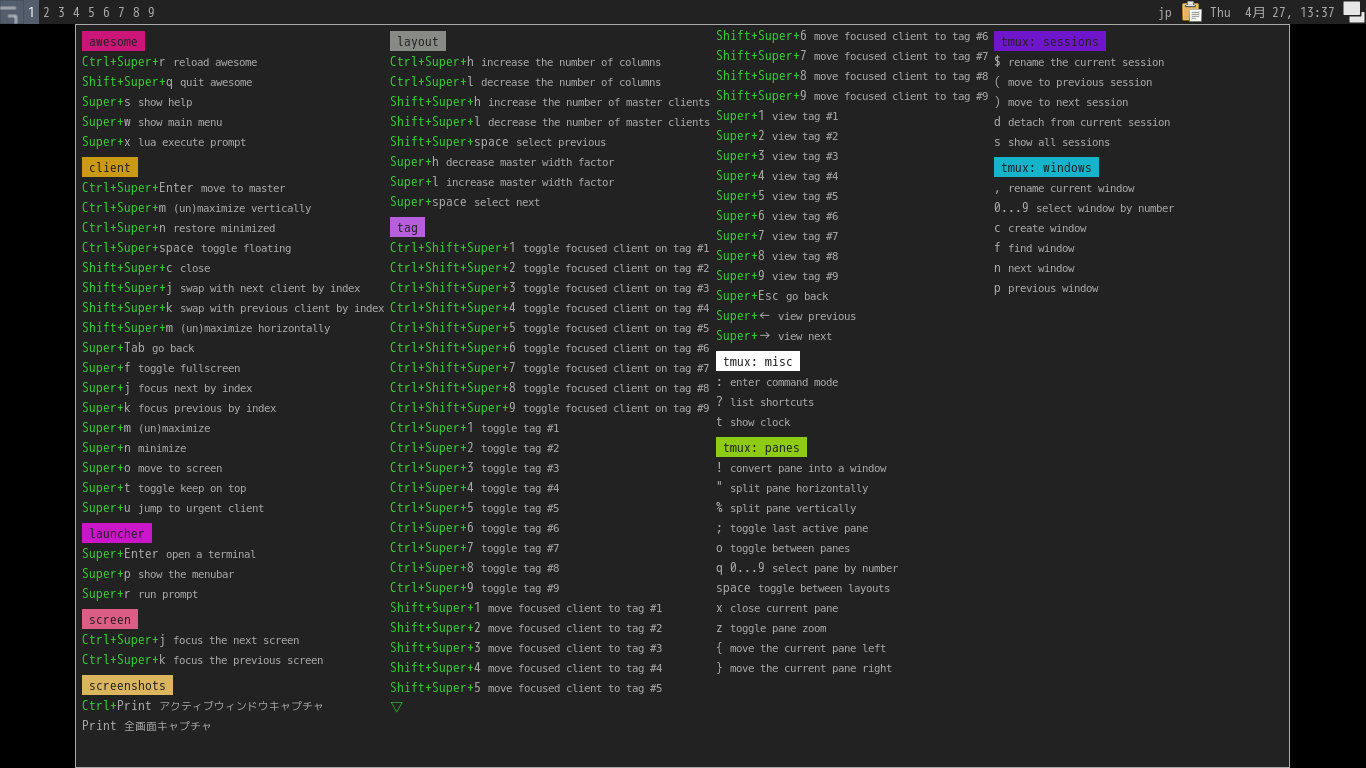The height and width of the screenshot is (768, 1366).
Task: Click the downward triangle below tag shortcuts
Action: (396, 707)
